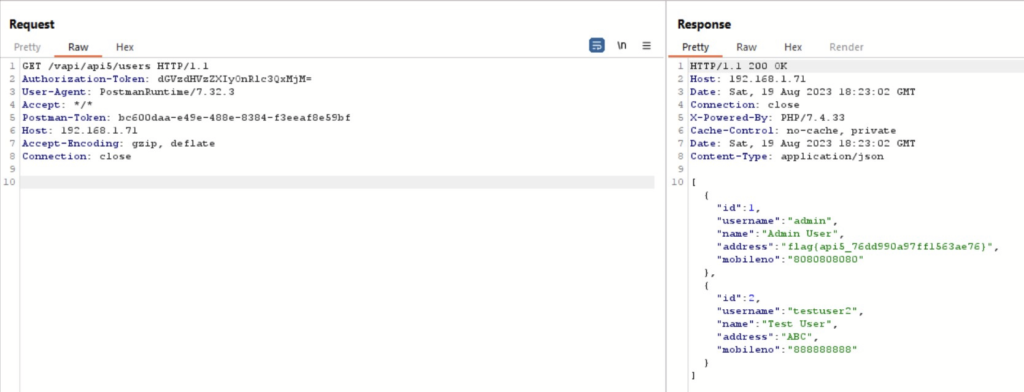1024x392 pixels.
Task: Click the Content-Type response header line
Action: click(x=786, y=156)
